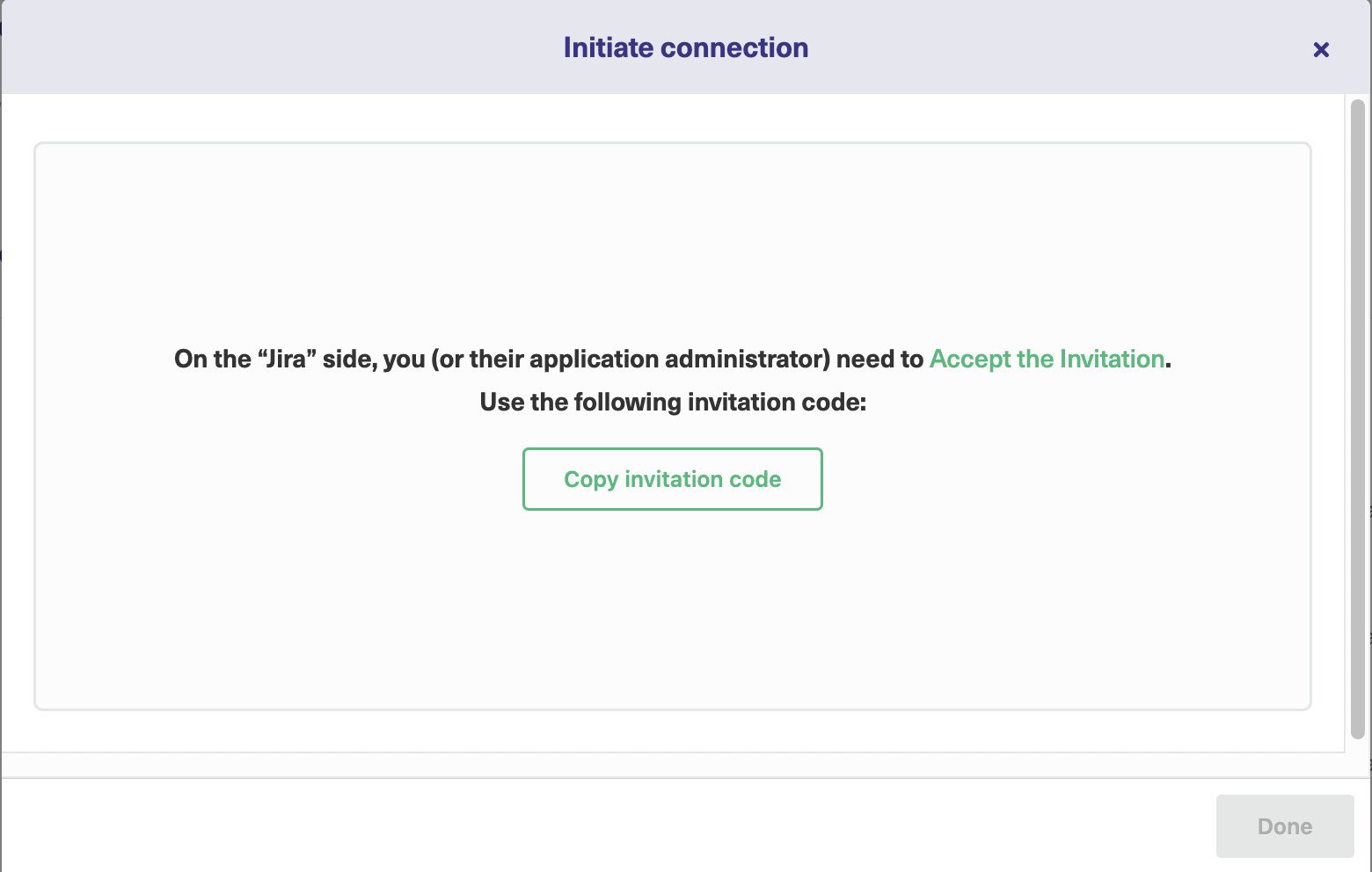Close the Initiate connection dialog
Screen dimensions: 1372x872
click(1320, 50)
